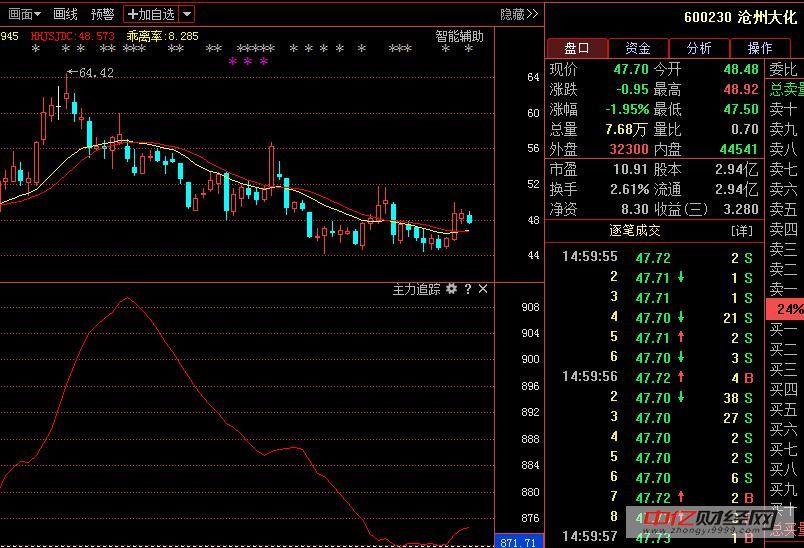Open the 画面 dropdown menu
The height and width of the screenshot is (548, 804).
pyautogui.click(x=24, y=14)
